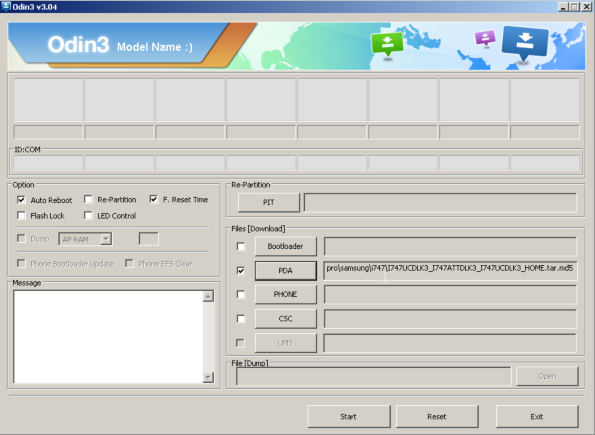Click the PDA file path field
Image resolution: width=595 pixels, height=435 pixels.
point(450,270)
